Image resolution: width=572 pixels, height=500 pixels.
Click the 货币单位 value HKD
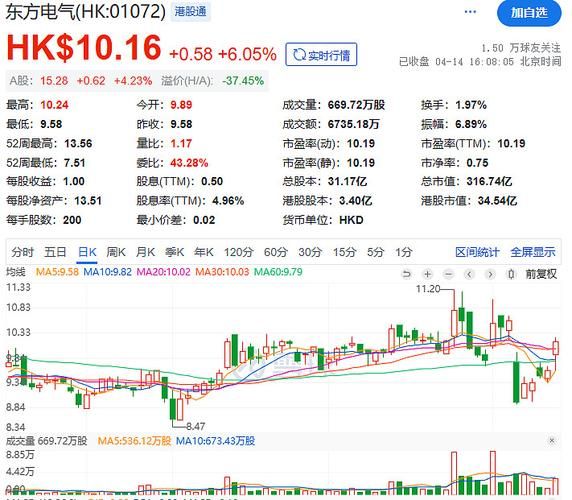tap(351, 220)
